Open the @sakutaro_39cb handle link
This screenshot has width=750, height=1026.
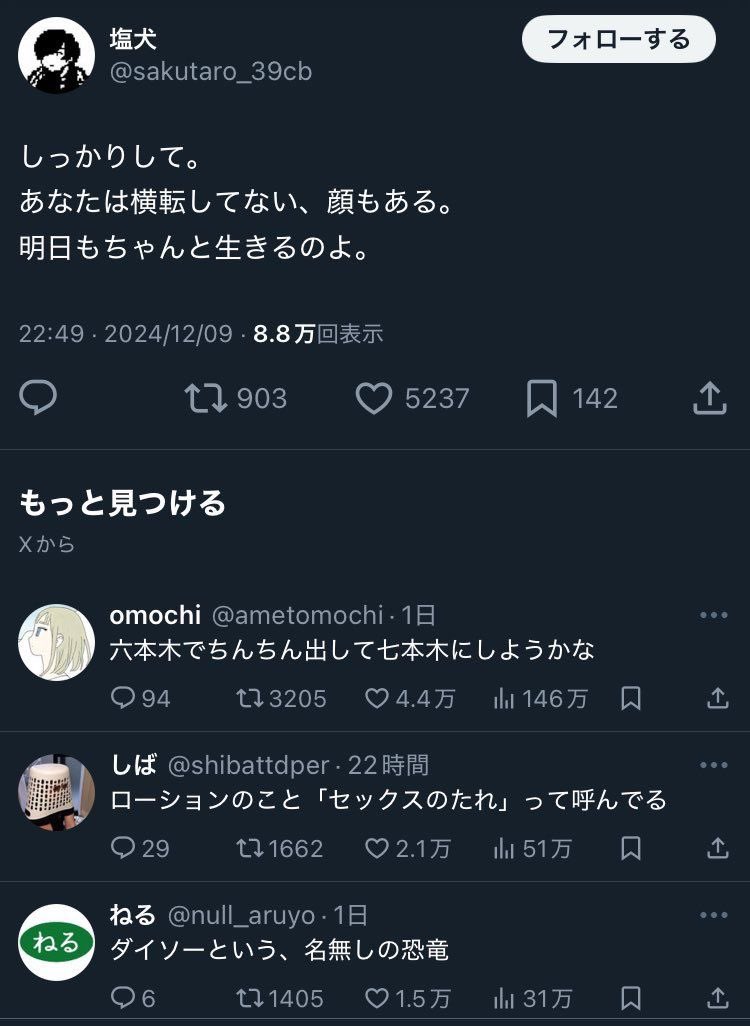coord(211,72)
